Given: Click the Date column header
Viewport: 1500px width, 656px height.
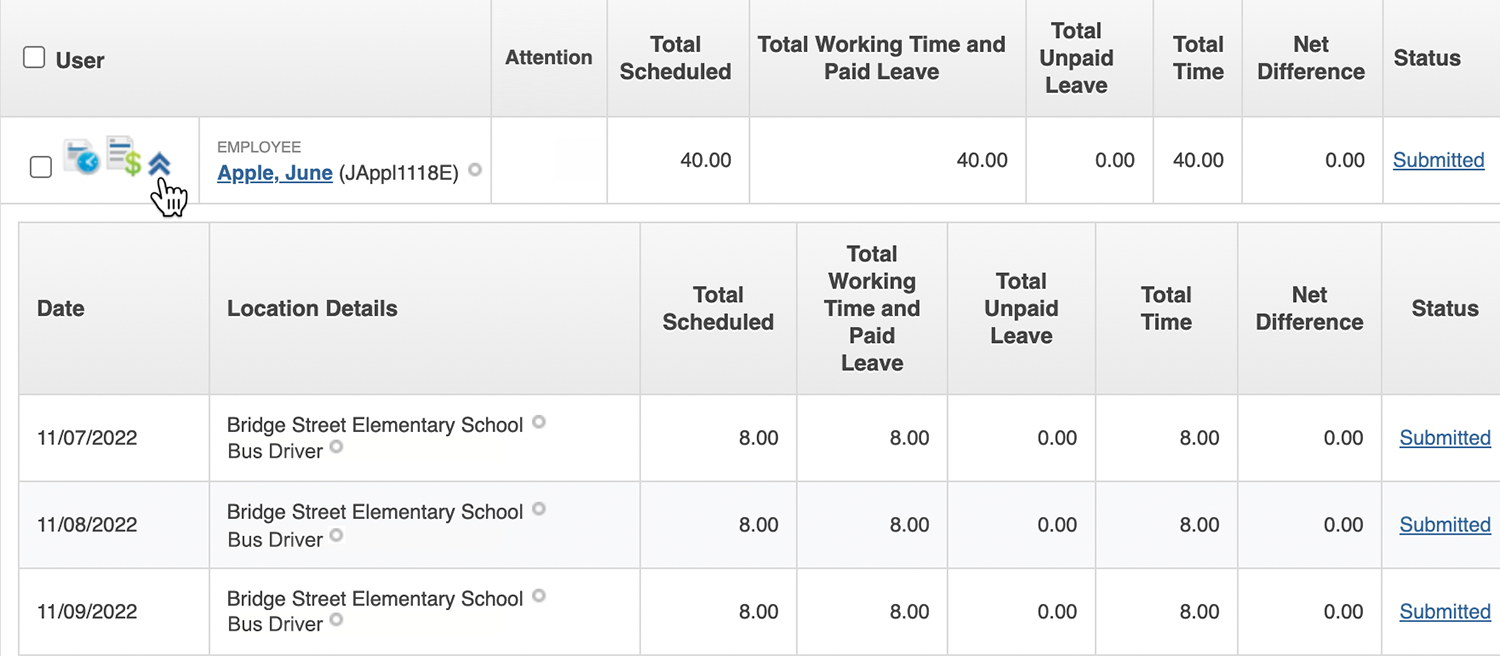Looking at the screenshot, I should click(x=61, y=308).
